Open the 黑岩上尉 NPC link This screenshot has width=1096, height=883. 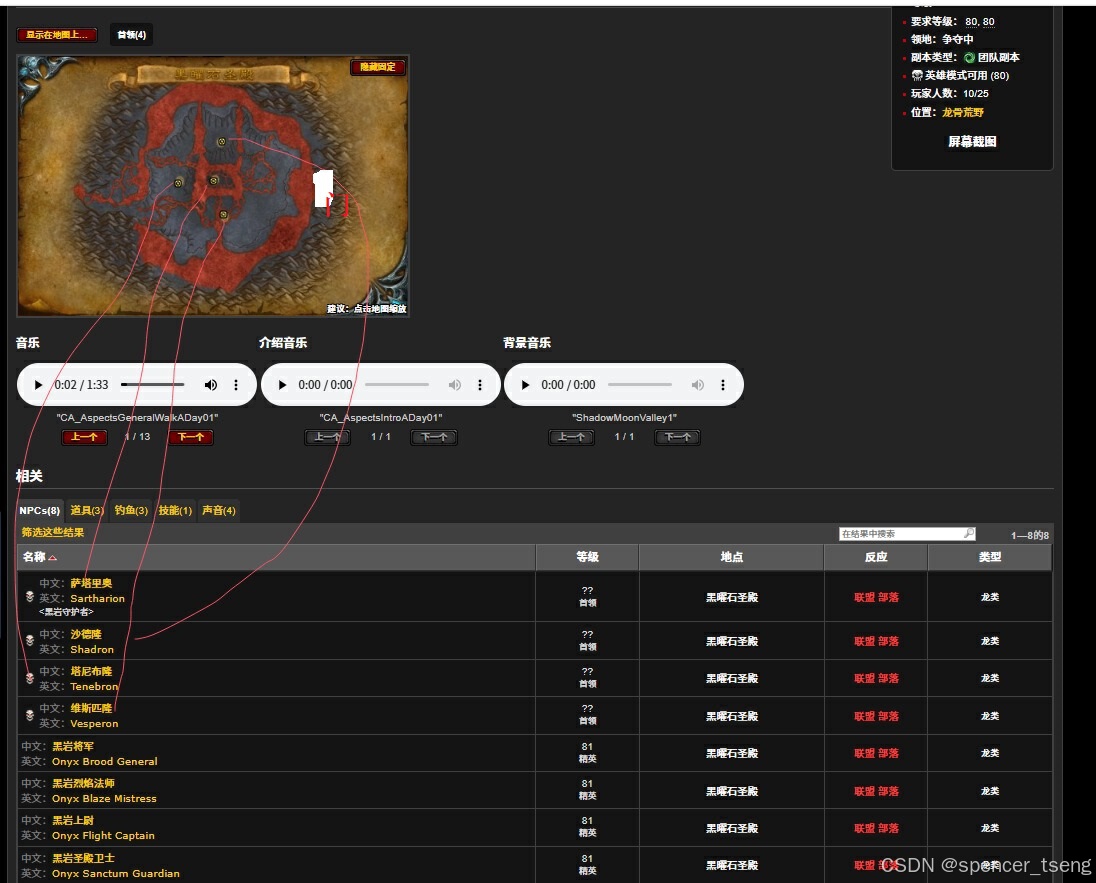[73, 820]
